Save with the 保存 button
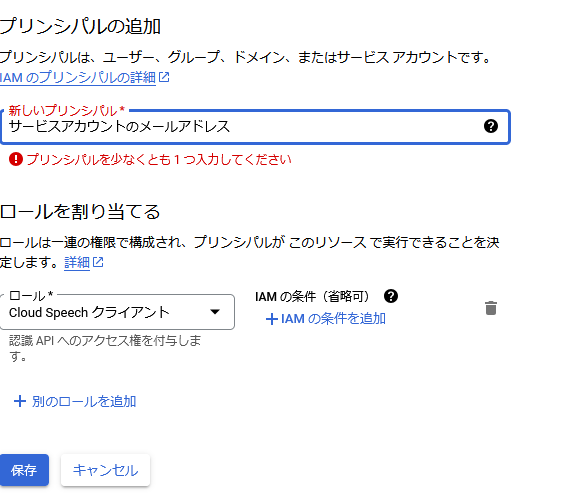This screenshot has width=568, height=496. point(24,470)
